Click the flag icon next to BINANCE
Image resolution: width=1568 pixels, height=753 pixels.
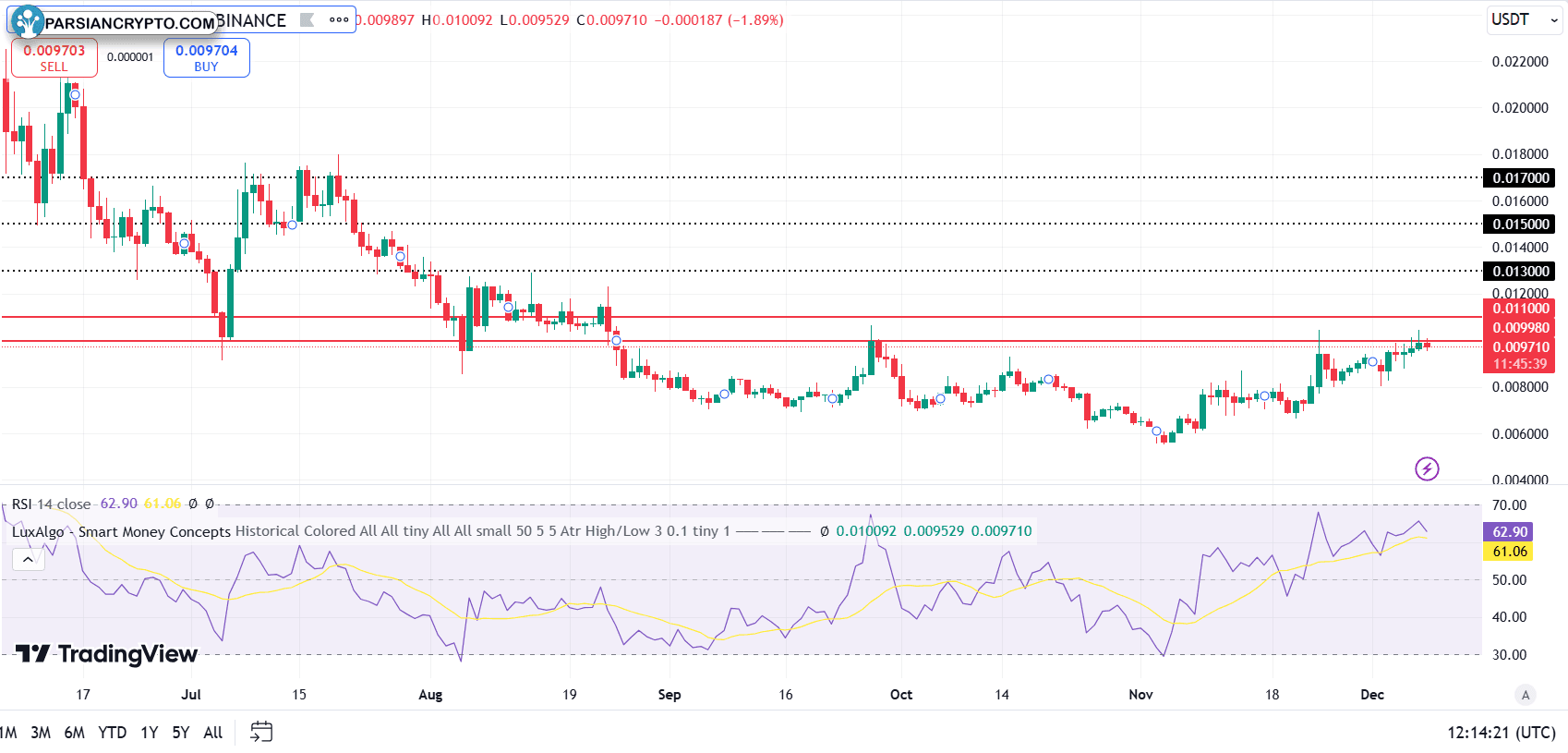tap(308, 19)
